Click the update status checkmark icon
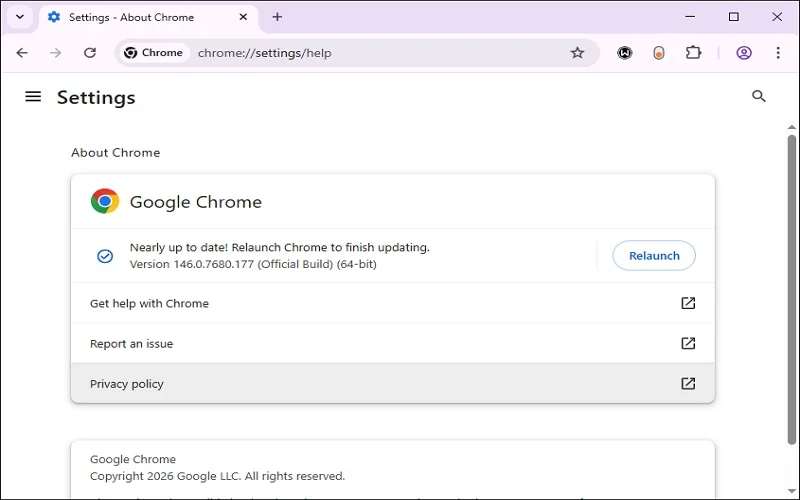The image size is (800, 500). coord(105,256)
